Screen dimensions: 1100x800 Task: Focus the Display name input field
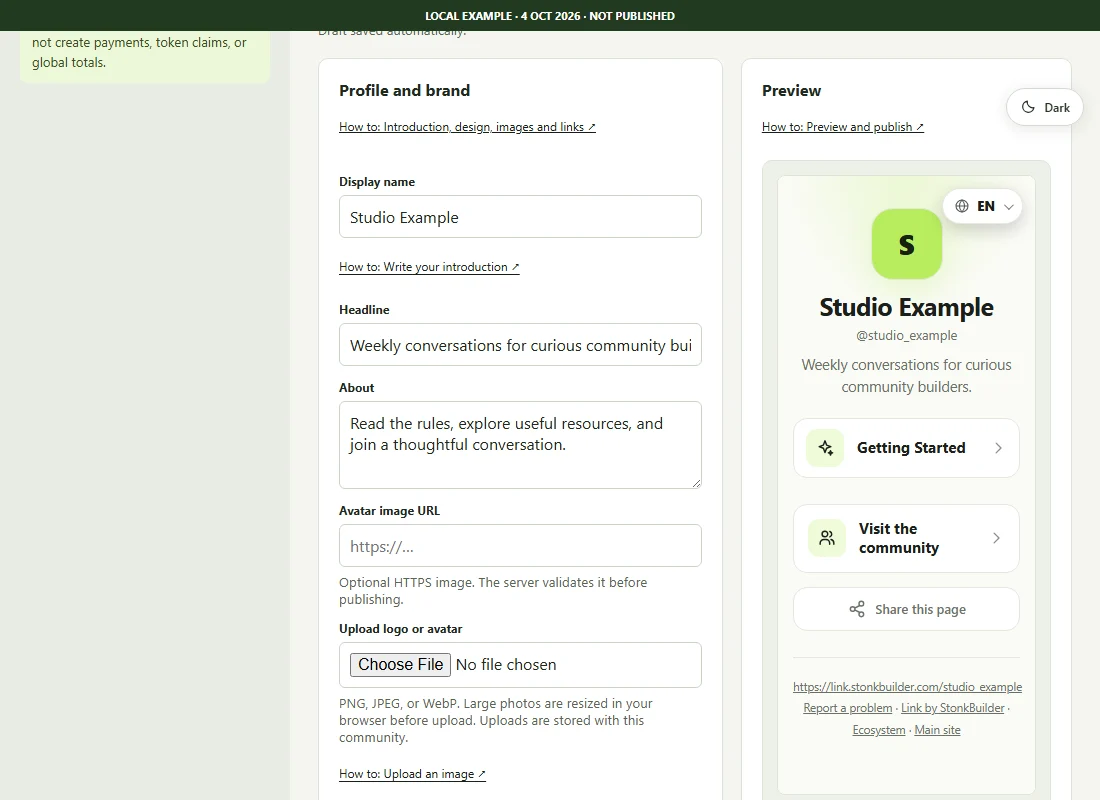click(x=520, y=217)
